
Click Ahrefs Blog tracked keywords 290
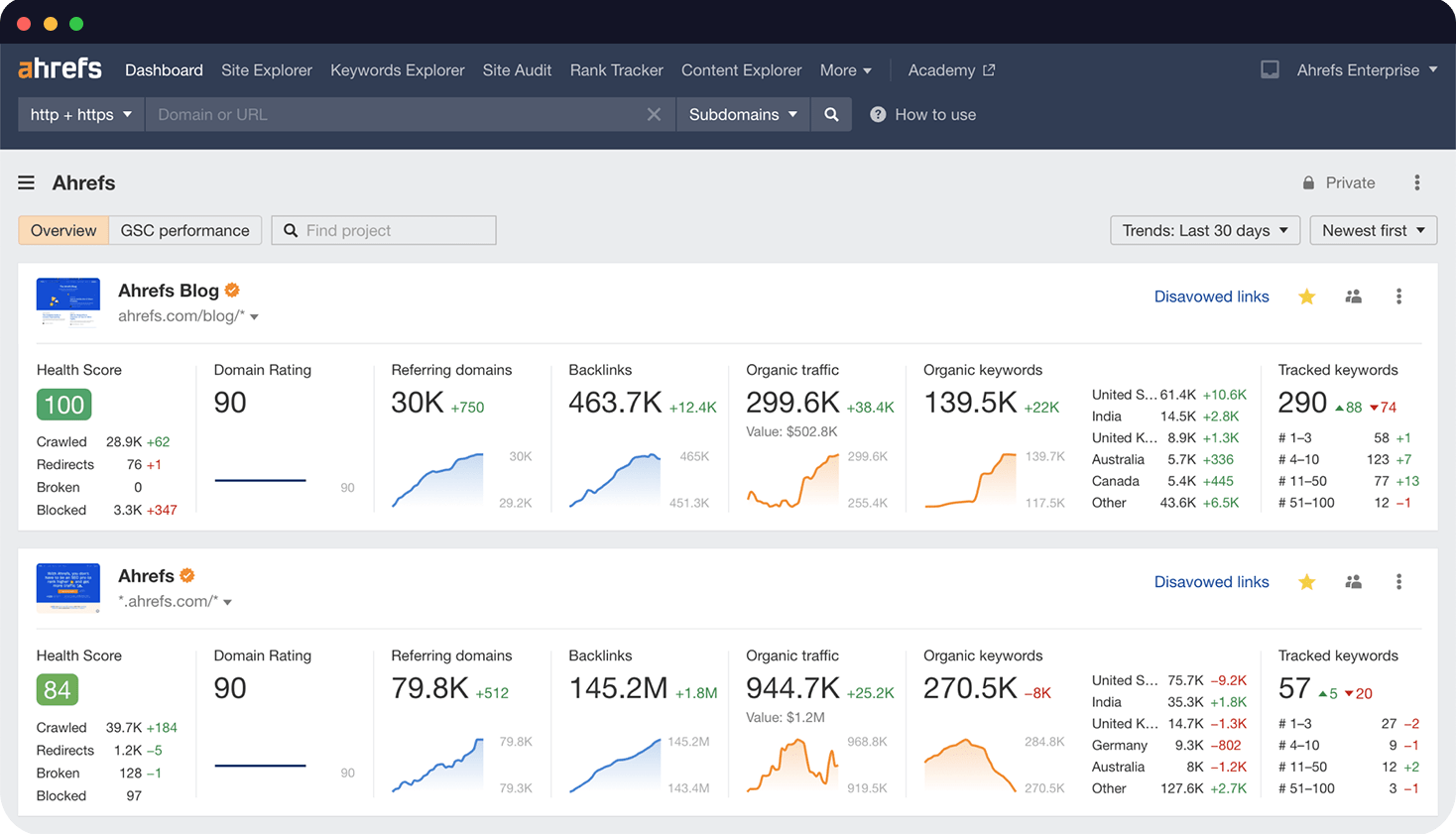tap(1302, 403)
